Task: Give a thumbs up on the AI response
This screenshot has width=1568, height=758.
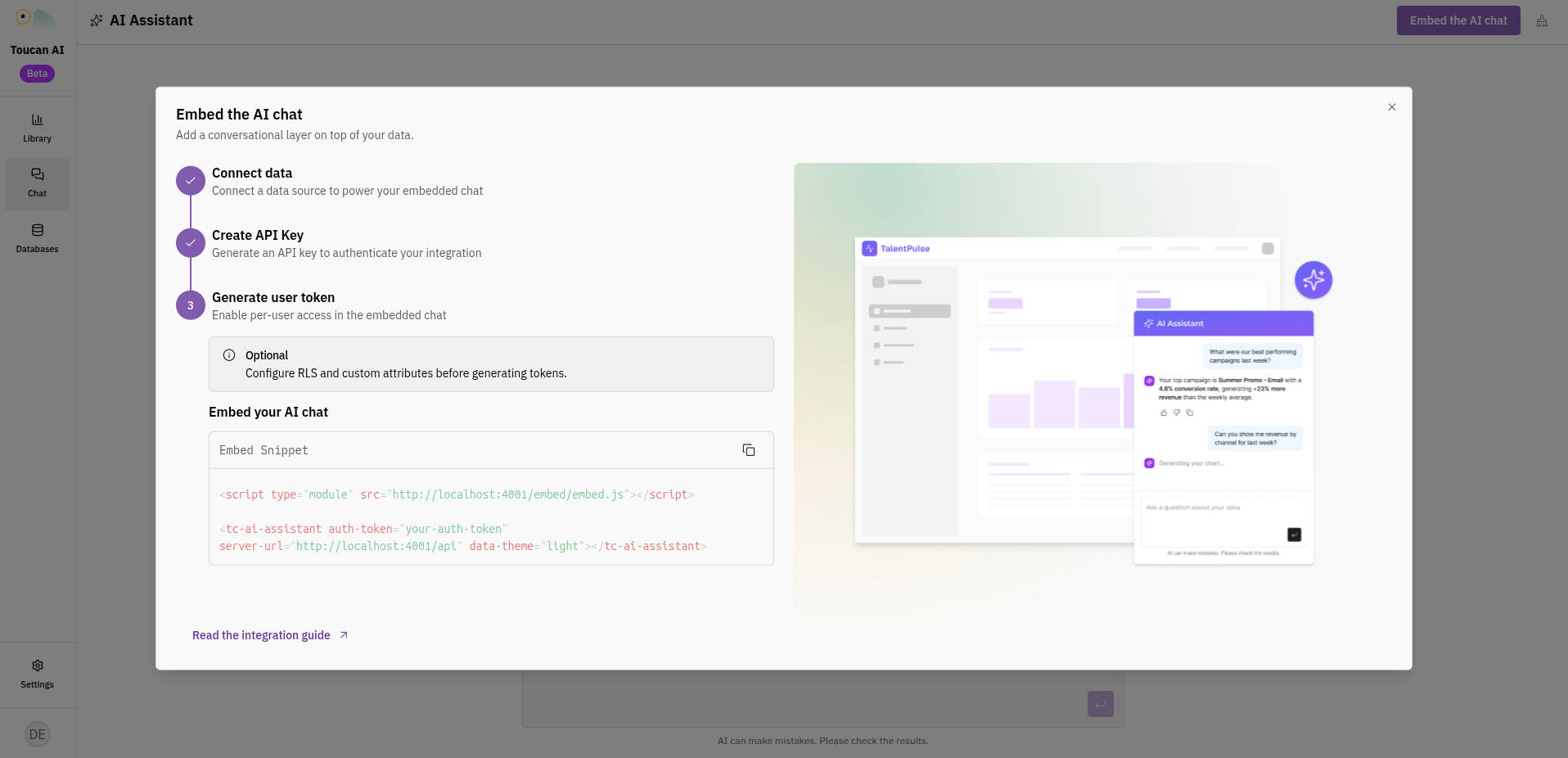Action: [x=1163, y=413]
